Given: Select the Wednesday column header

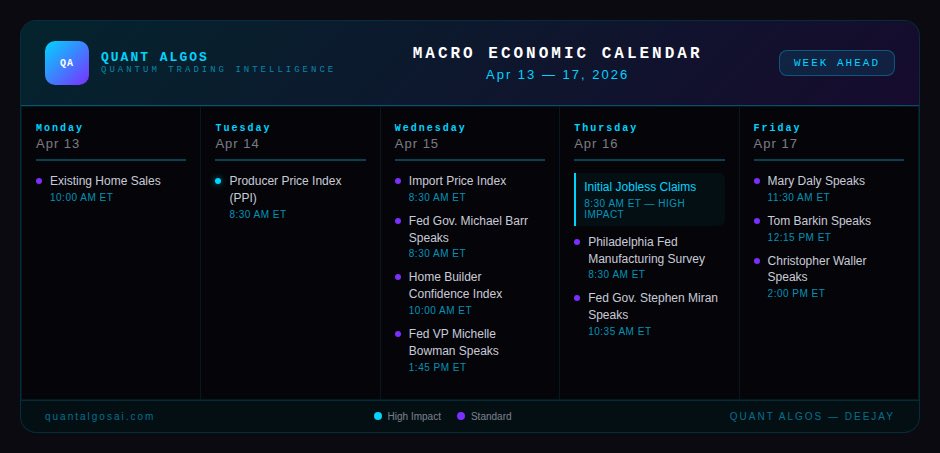Looking at the screenshot, I should [430, 128].
